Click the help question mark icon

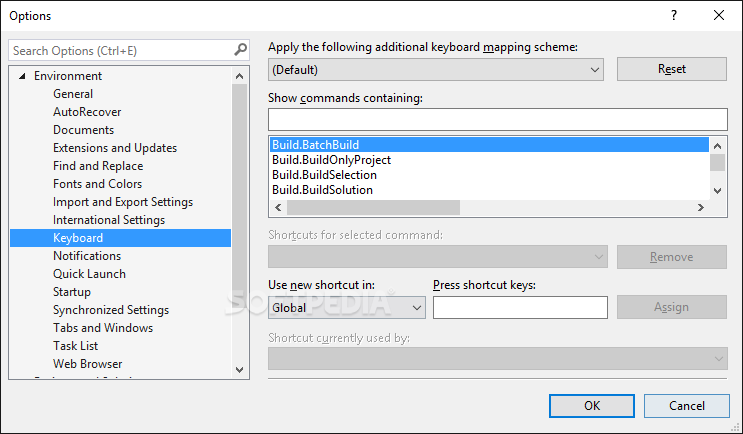pyautogui.click(x=674, y=15)
